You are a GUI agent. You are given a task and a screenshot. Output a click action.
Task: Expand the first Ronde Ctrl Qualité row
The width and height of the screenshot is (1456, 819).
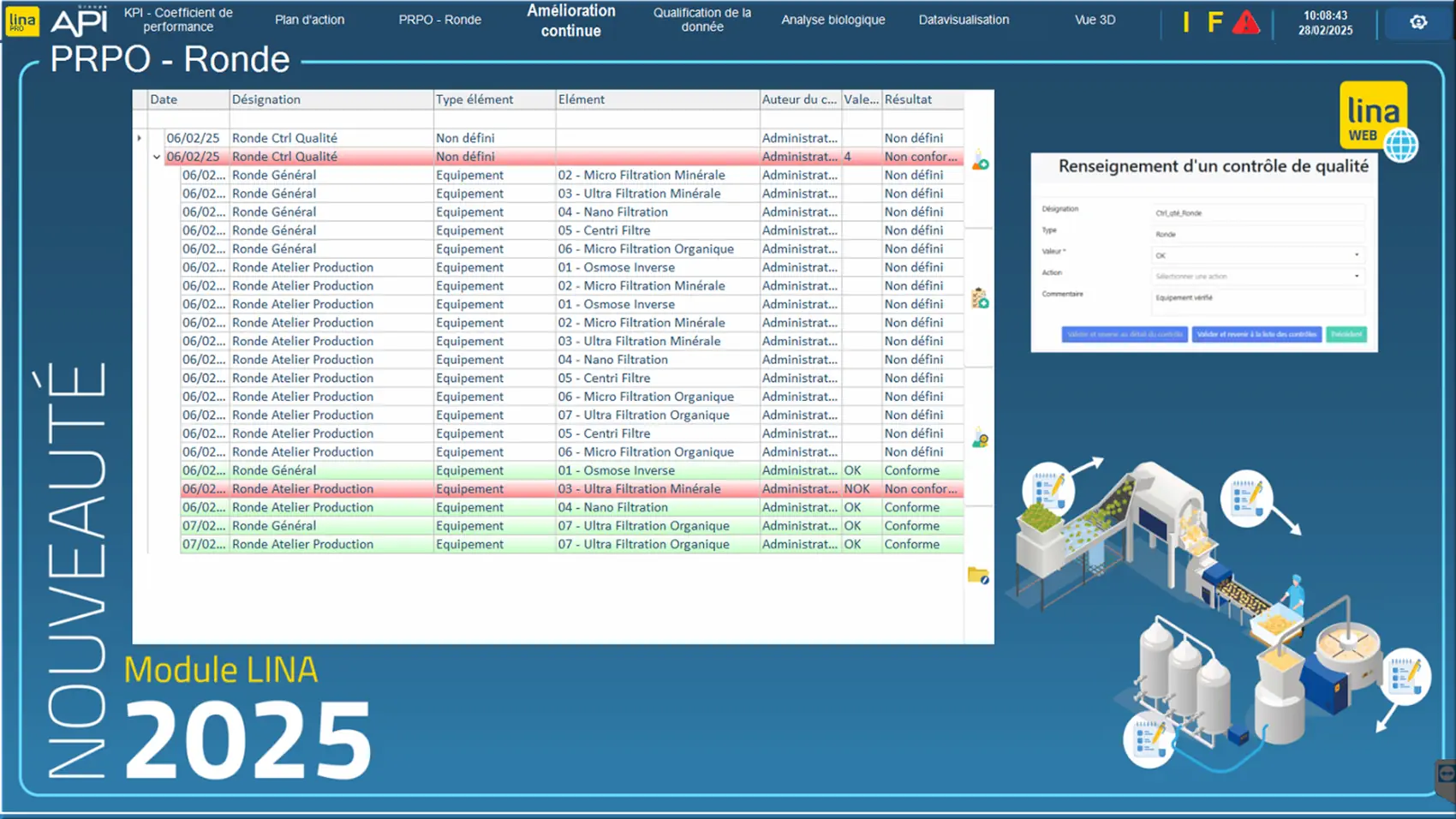140,138
